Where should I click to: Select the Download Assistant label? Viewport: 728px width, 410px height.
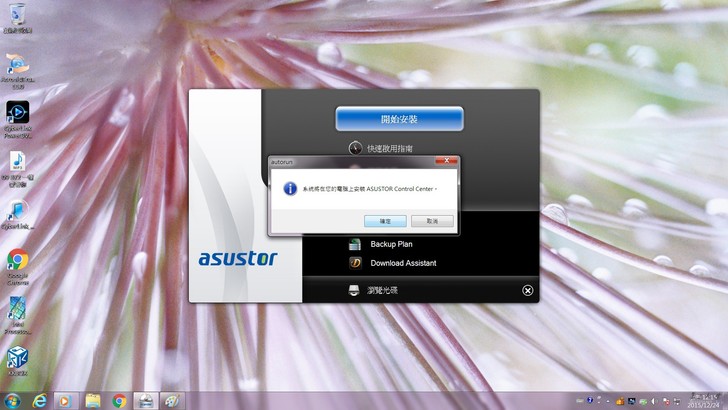[403, 263]
